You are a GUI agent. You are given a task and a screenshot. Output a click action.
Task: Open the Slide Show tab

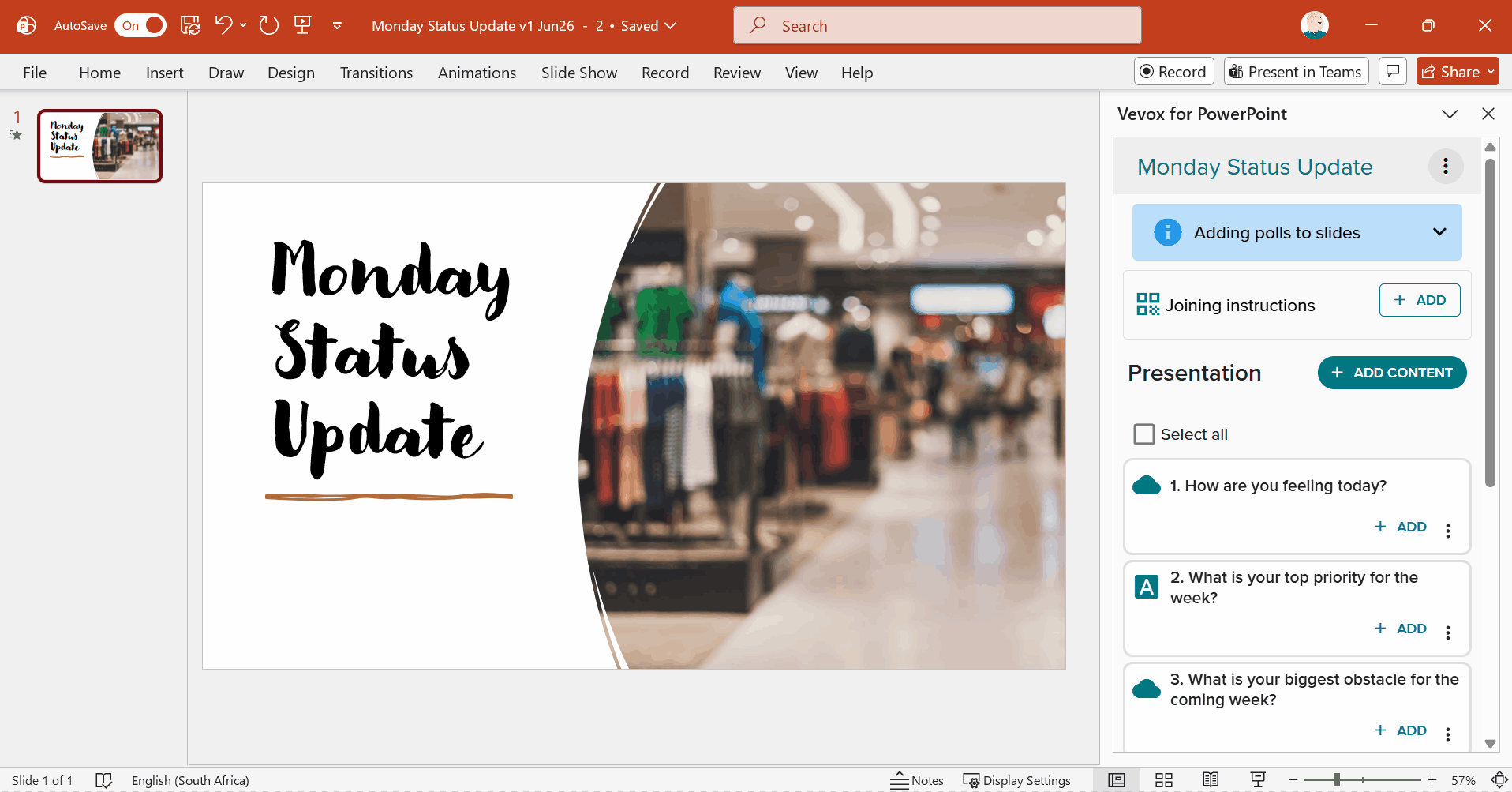click(579, 73)
